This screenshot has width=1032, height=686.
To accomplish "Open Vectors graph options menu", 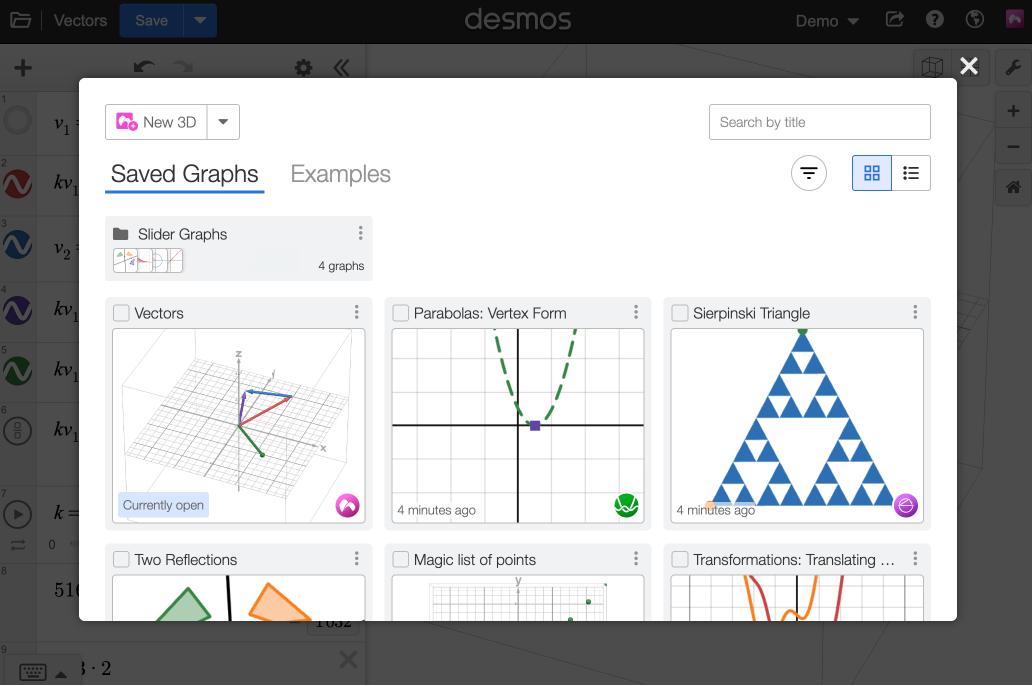I will 357,313.
